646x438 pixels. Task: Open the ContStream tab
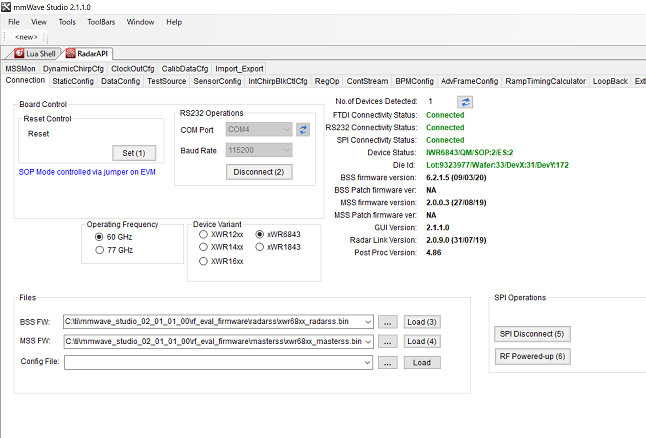pyautogui.click(x=367, y=81)
